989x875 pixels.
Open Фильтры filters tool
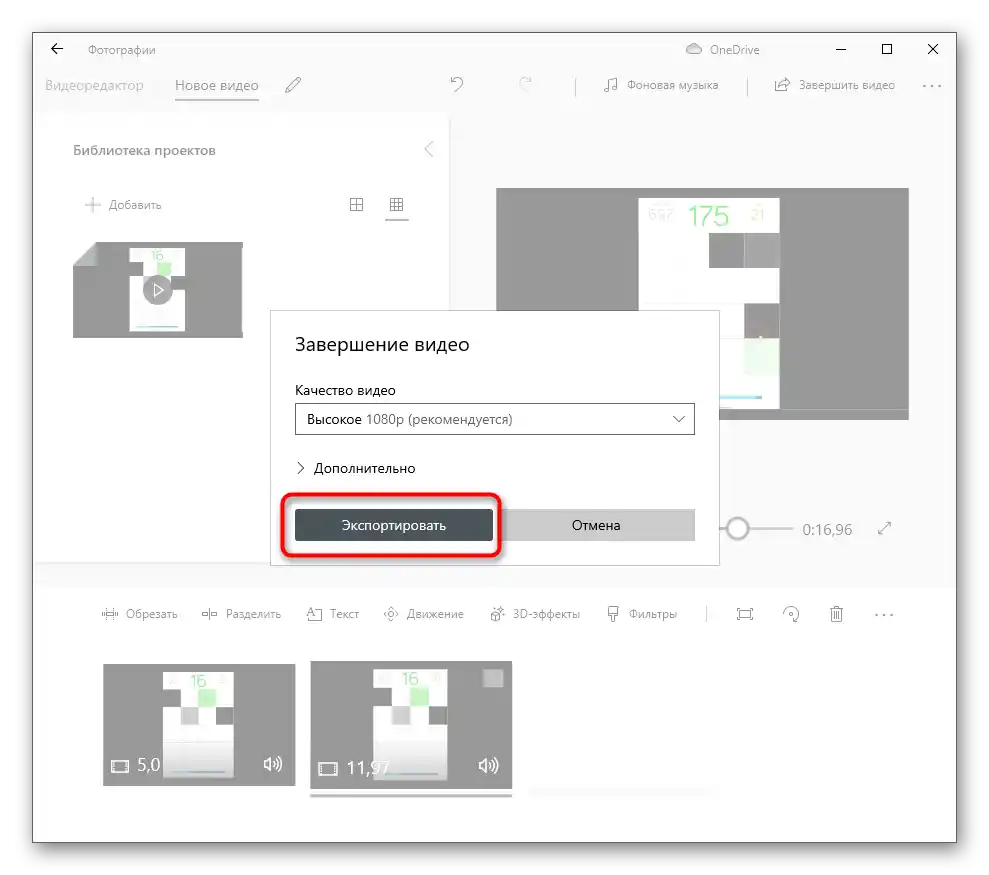641,614
